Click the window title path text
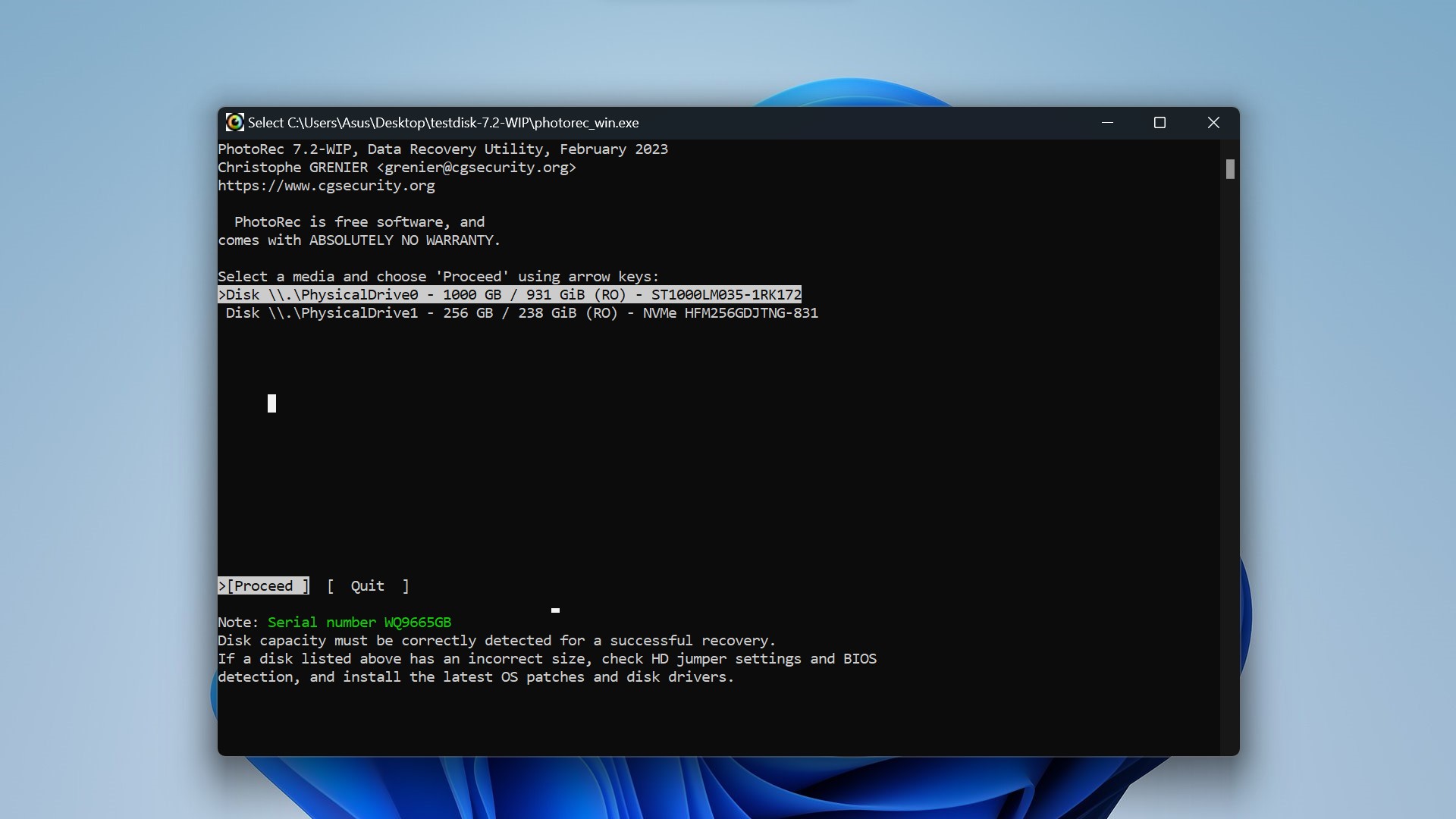Viewport: 1456px width, 819px height. pyautogui.click(x=443, y=123)
